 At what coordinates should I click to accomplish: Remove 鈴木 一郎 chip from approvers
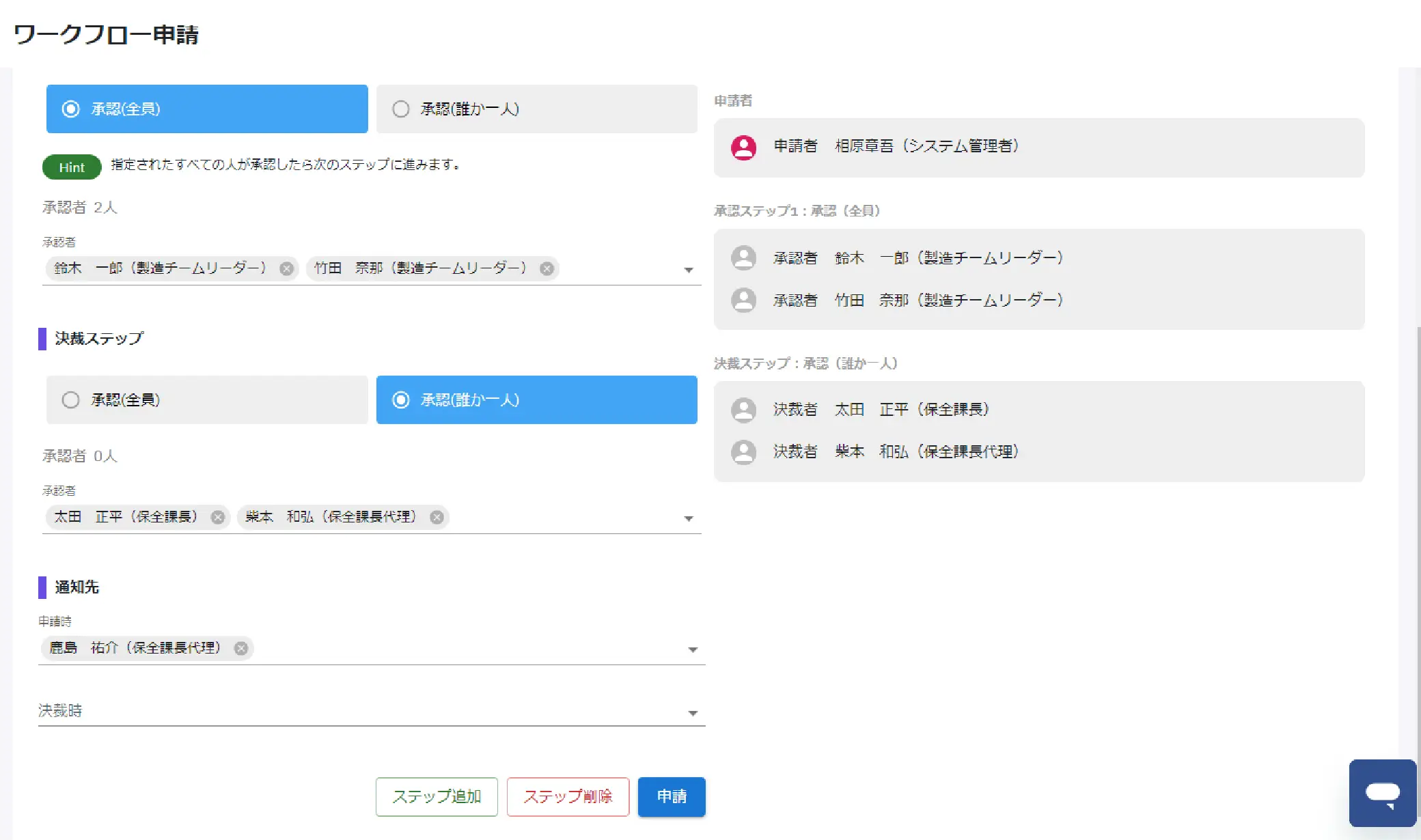(287, 268)
